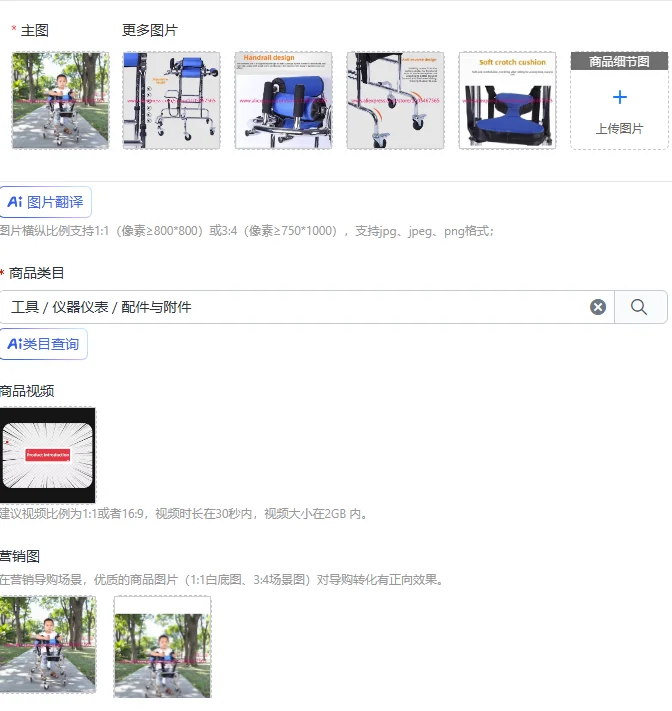
Task: Open the Handrail design thumbnail
Action: click(283, 100)
